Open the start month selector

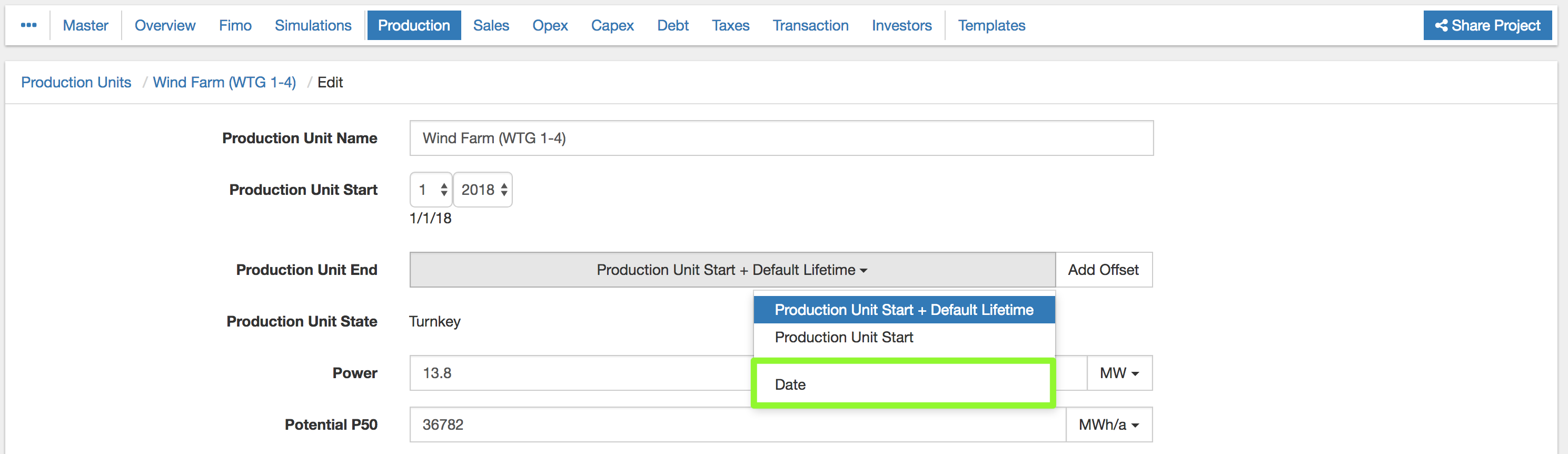coord(431,190)
